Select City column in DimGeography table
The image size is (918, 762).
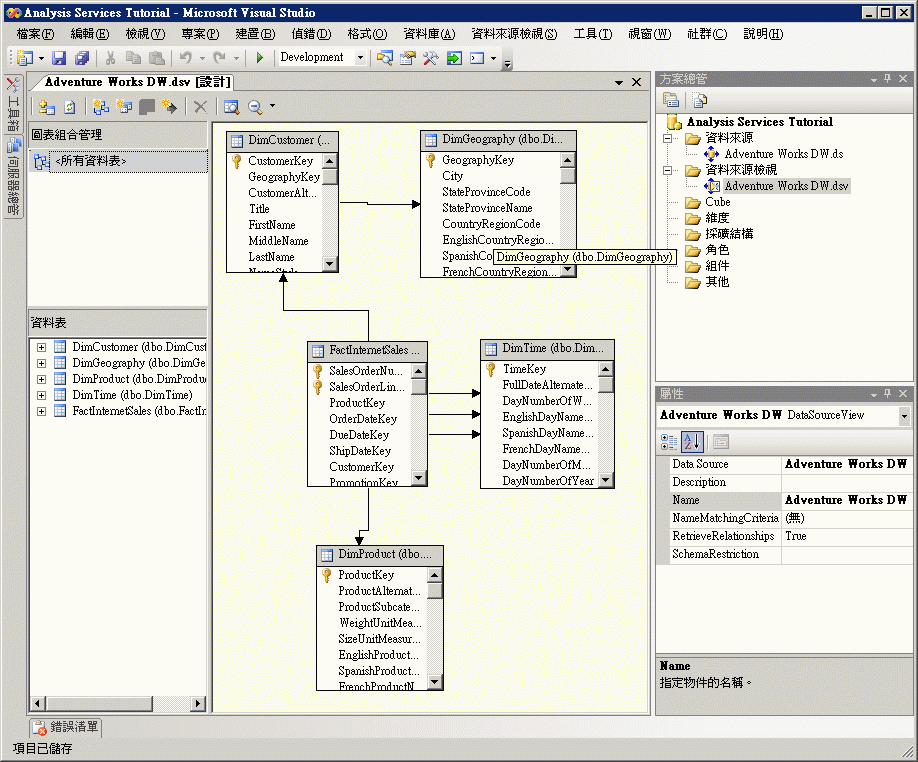pos(453,176)
